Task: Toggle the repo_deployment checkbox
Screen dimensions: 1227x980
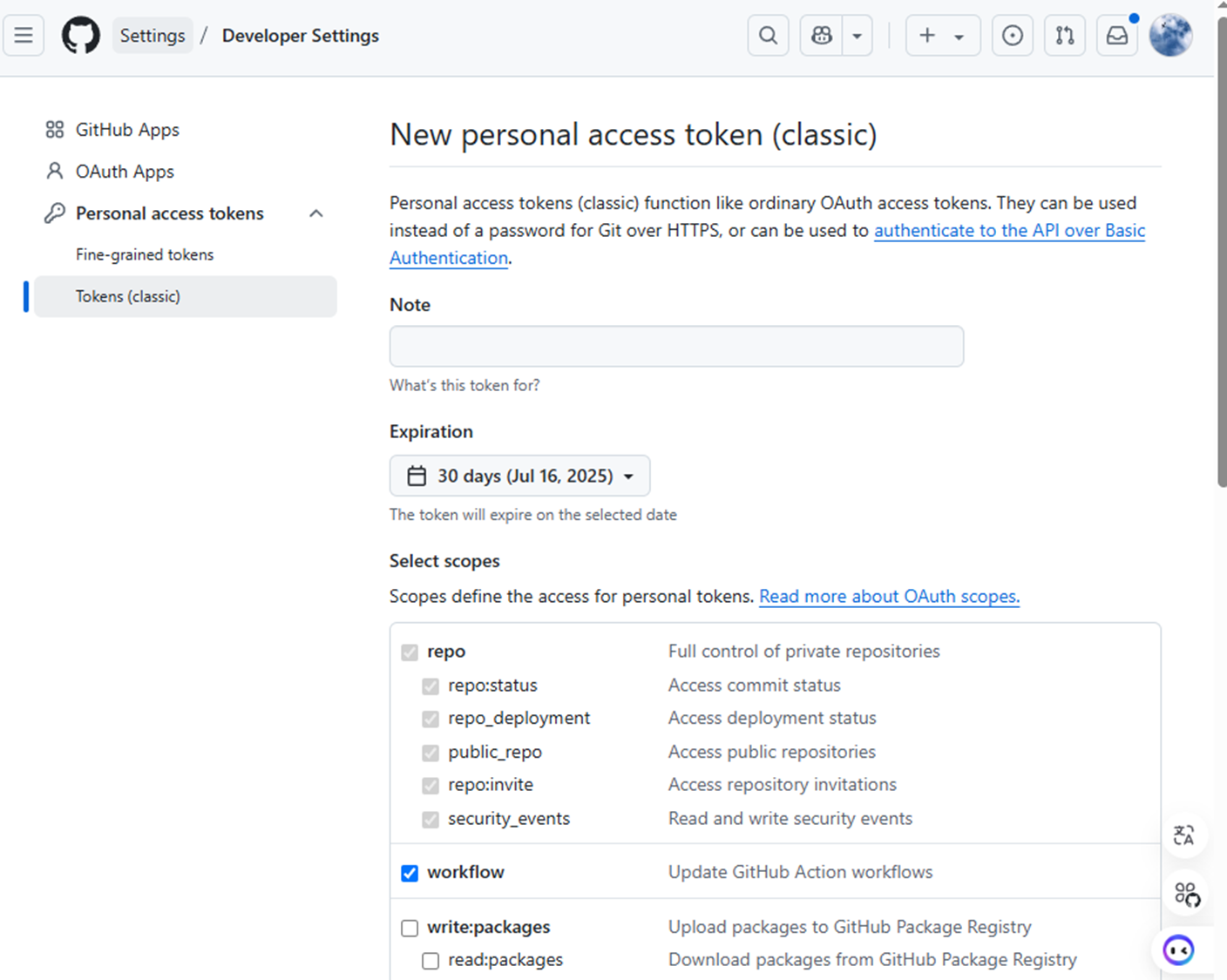Action: 430,719
